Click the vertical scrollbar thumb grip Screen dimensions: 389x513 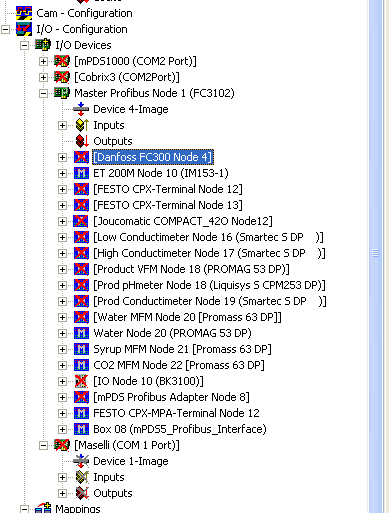click(x=376, y=253)
